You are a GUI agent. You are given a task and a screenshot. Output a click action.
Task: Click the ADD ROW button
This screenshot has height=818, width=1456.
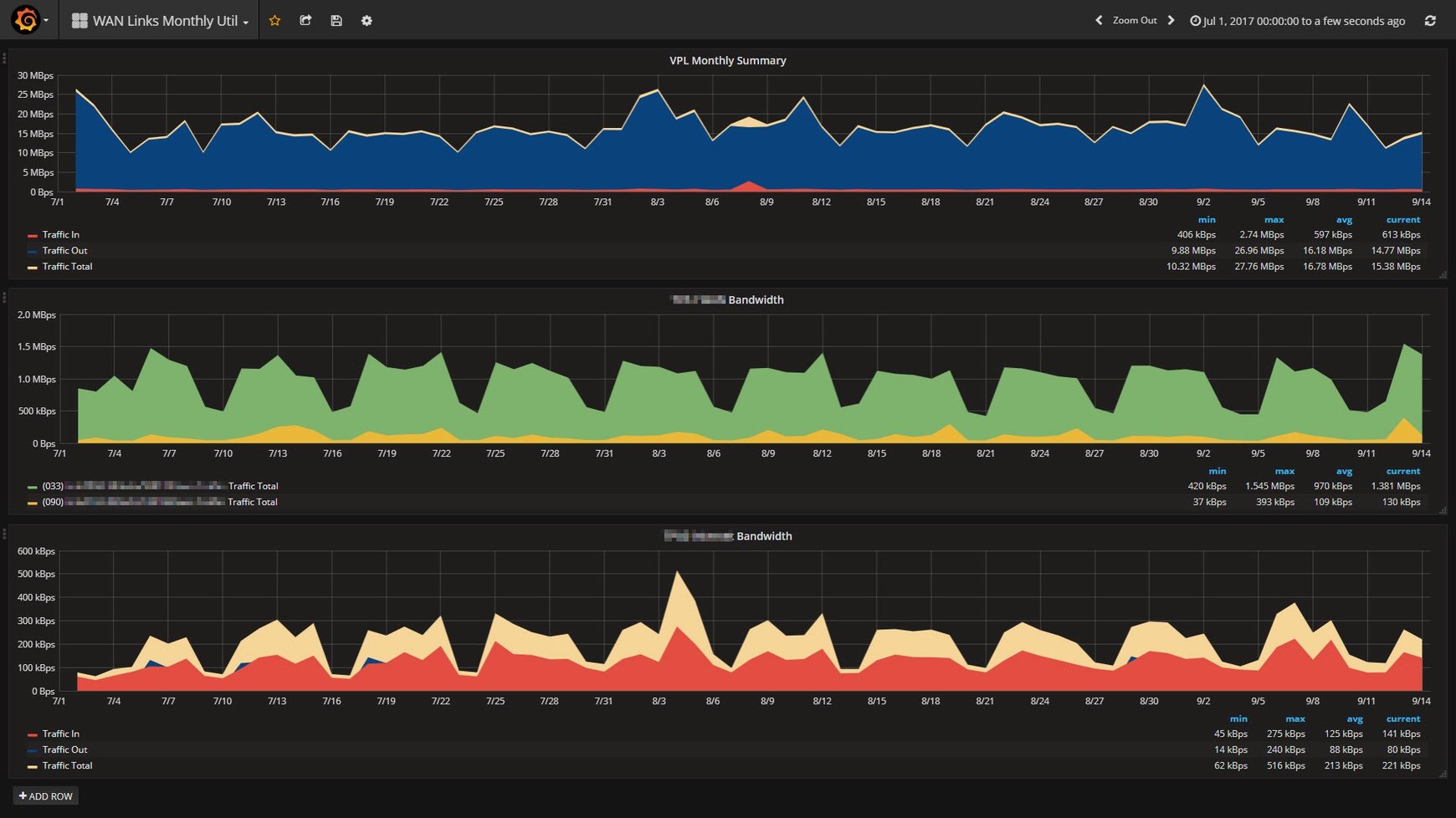(x=46, y=795)
